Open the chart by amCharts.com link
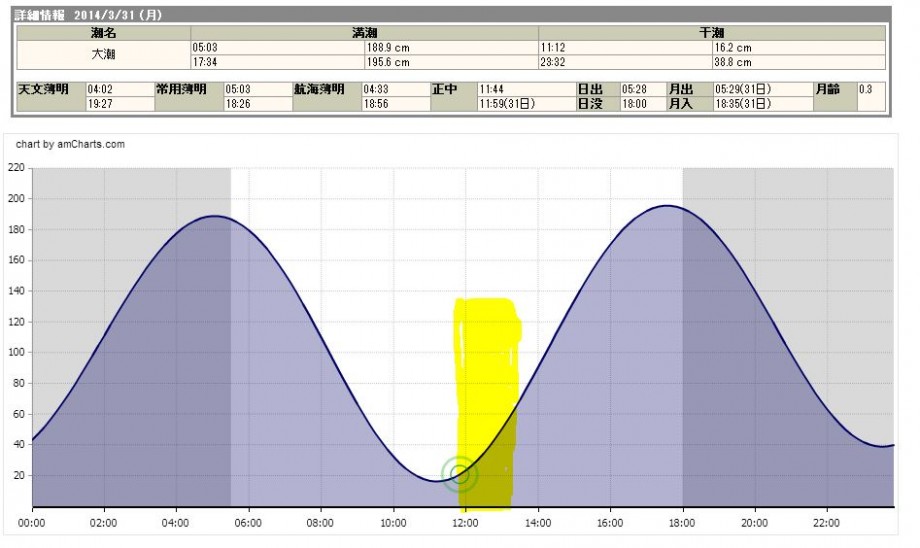The image size is (920, 548). coord(70,144)
